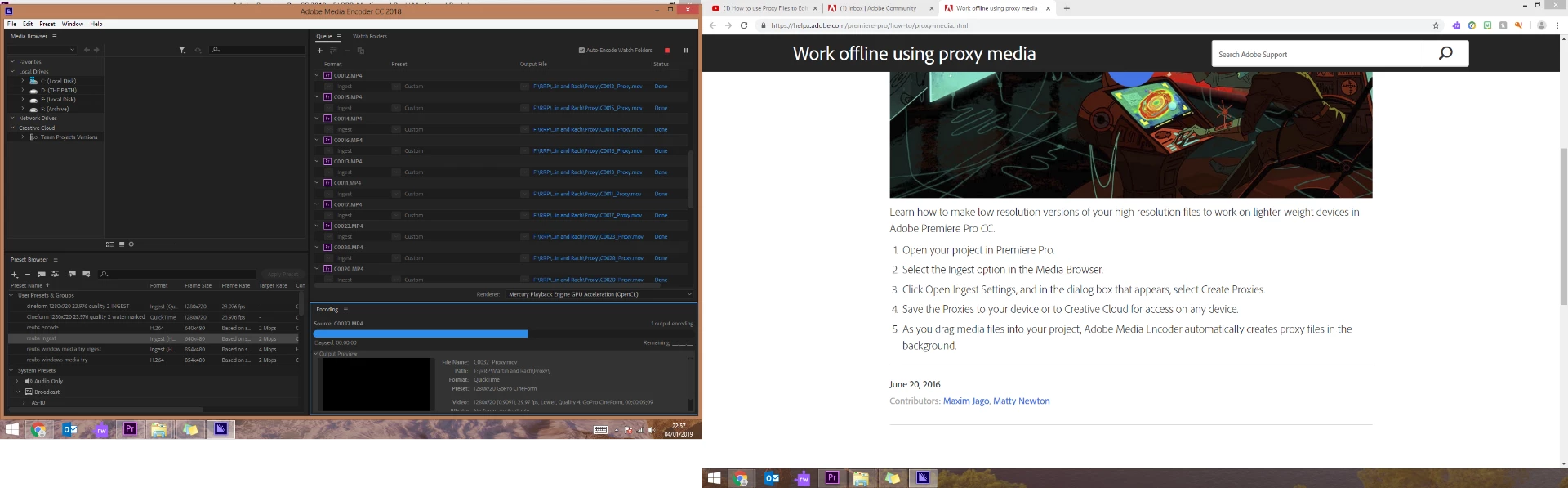Open the Encoding panel menu icon

click(x=345, y=310)
